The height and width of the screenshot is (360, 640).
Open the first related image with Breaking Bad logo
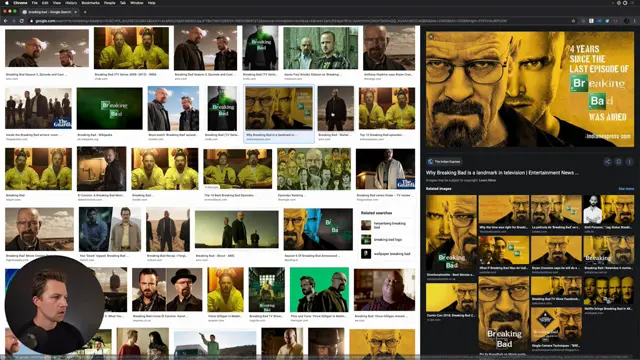pyautogui.click(x=451, y=233)
